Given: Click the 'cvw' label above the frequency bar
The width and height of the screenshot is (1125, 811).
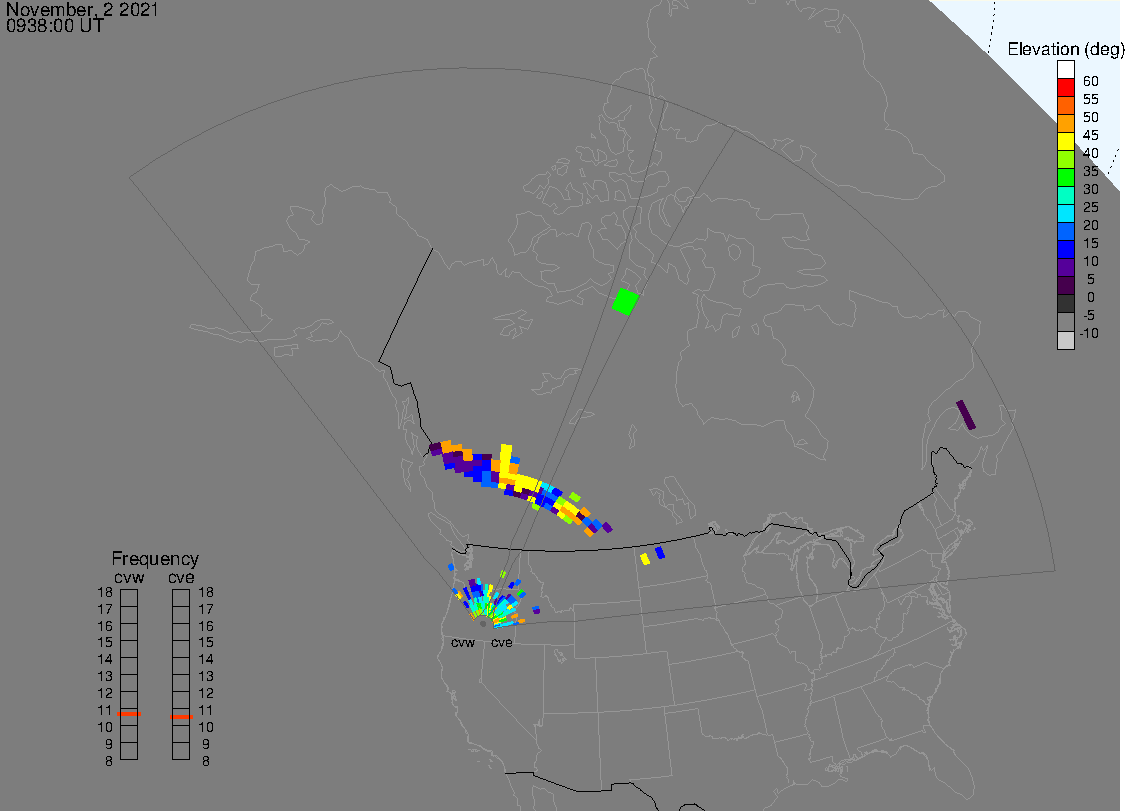Looking at the screenshot, I should coord(129,578).
